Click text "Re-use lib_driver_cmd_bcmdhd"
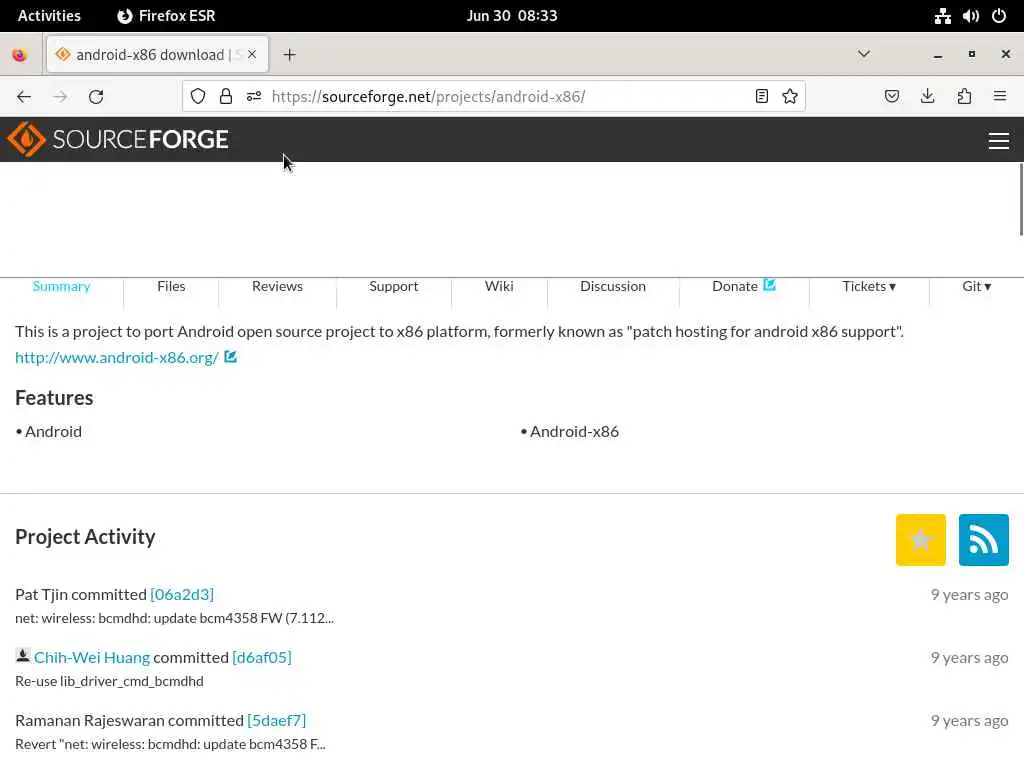The image size is (1024, 768). pos(109,681)
